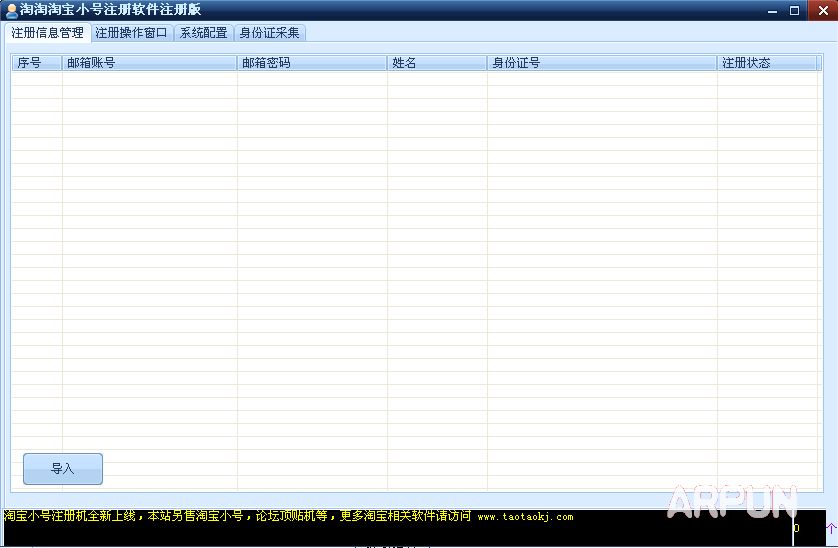
Task: Click the 身份证号 column header
Action: click(602, 63)
